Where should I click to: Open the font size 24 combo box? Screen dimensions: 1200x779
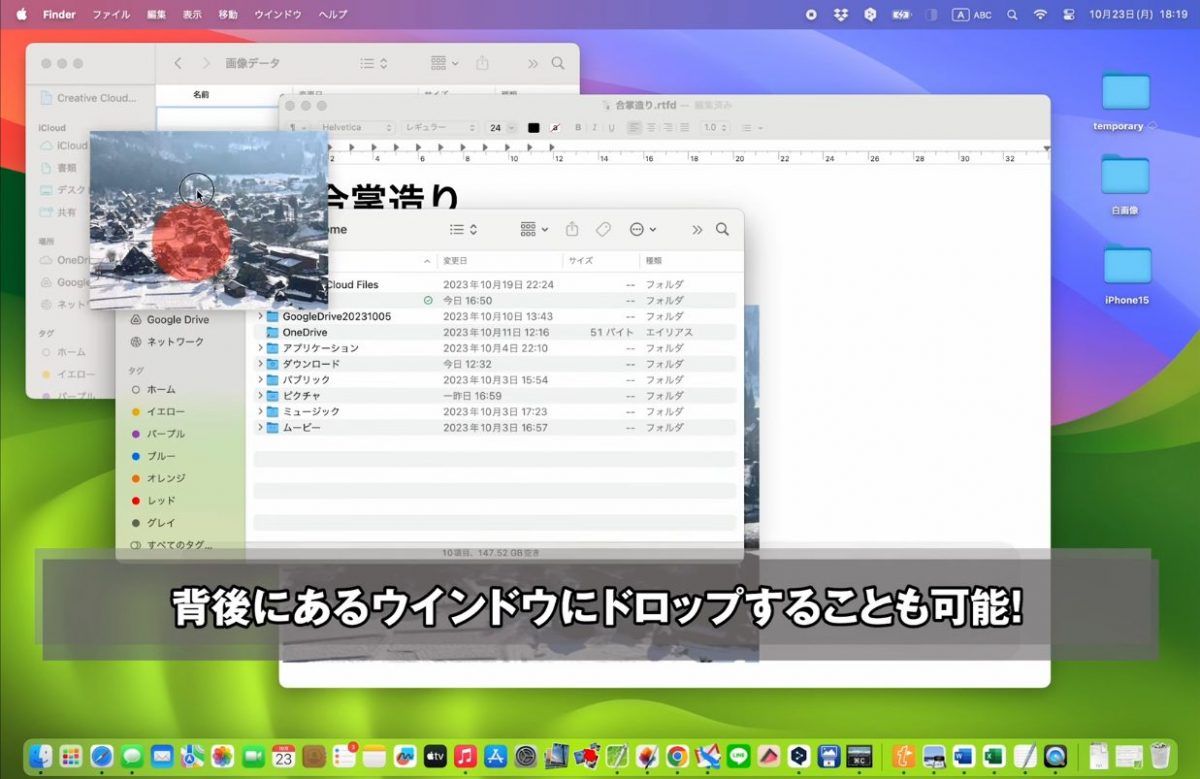[502, 128]
